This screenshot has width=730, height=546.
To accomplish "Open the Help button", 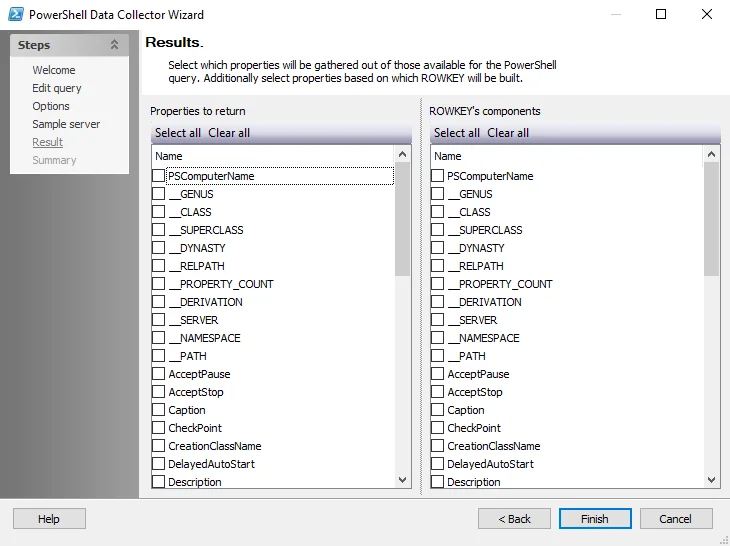I will pos(49,519).
